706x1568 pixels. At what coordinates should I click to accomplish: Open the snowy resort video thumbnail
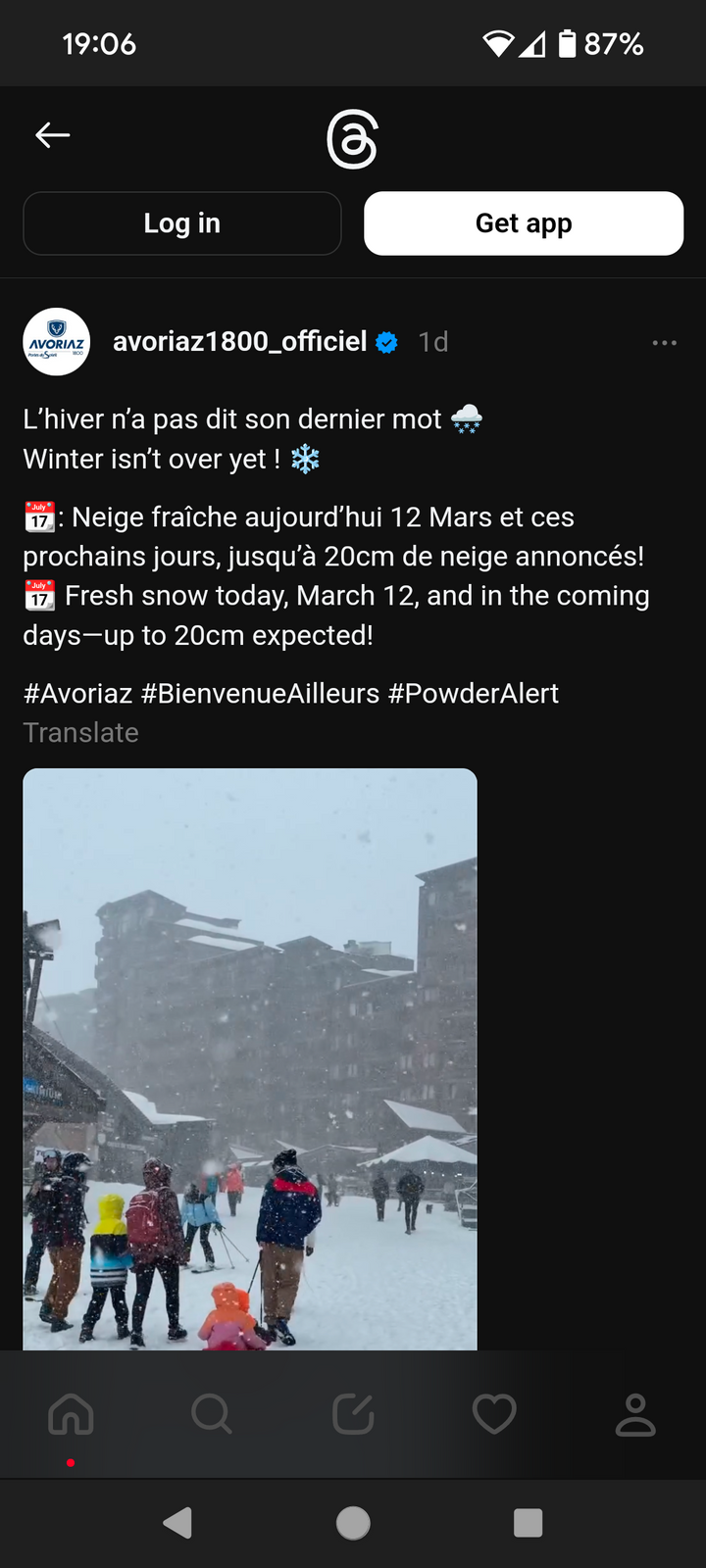point(250,1059)
